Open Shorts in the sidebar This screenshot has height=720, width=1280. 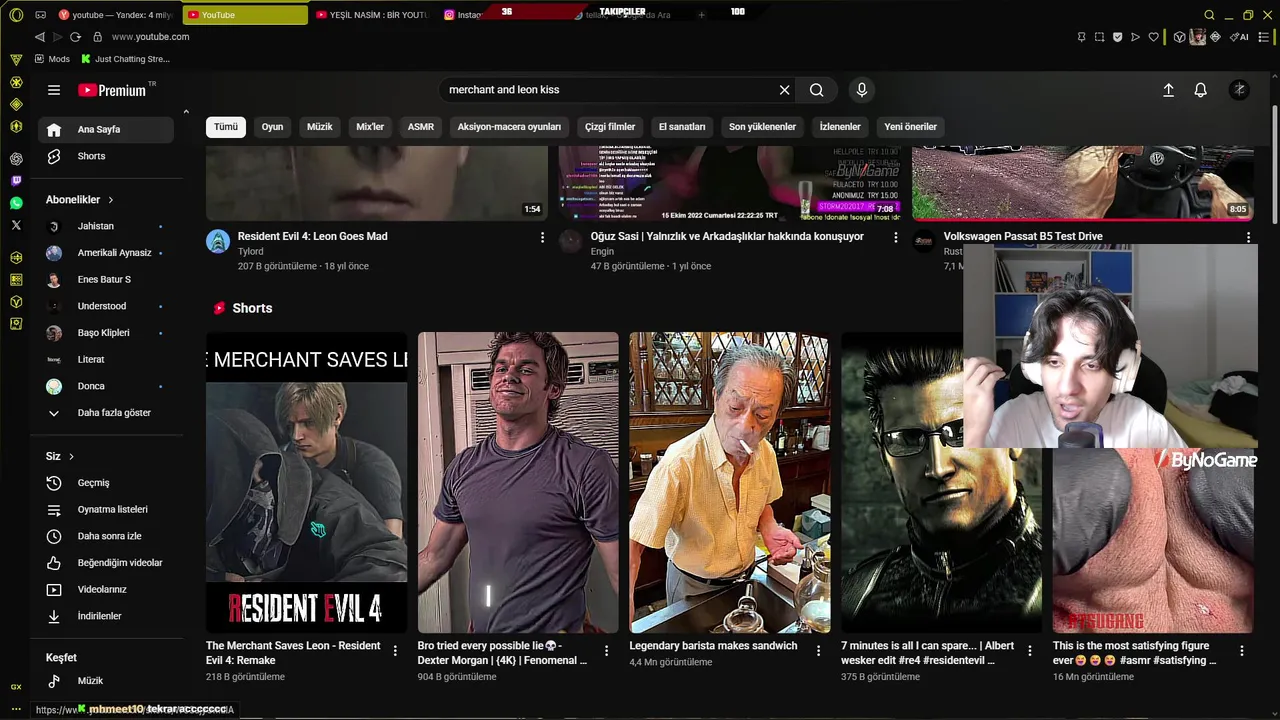tap(106, 156)
